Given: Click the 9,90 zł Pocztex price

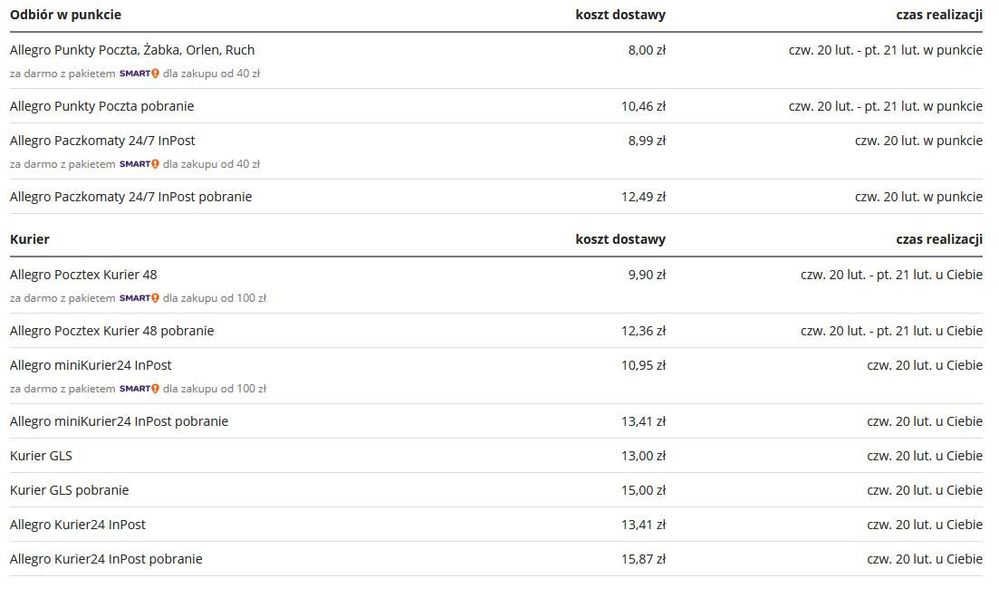Looking at the screenshot, I should pos(646,275).
